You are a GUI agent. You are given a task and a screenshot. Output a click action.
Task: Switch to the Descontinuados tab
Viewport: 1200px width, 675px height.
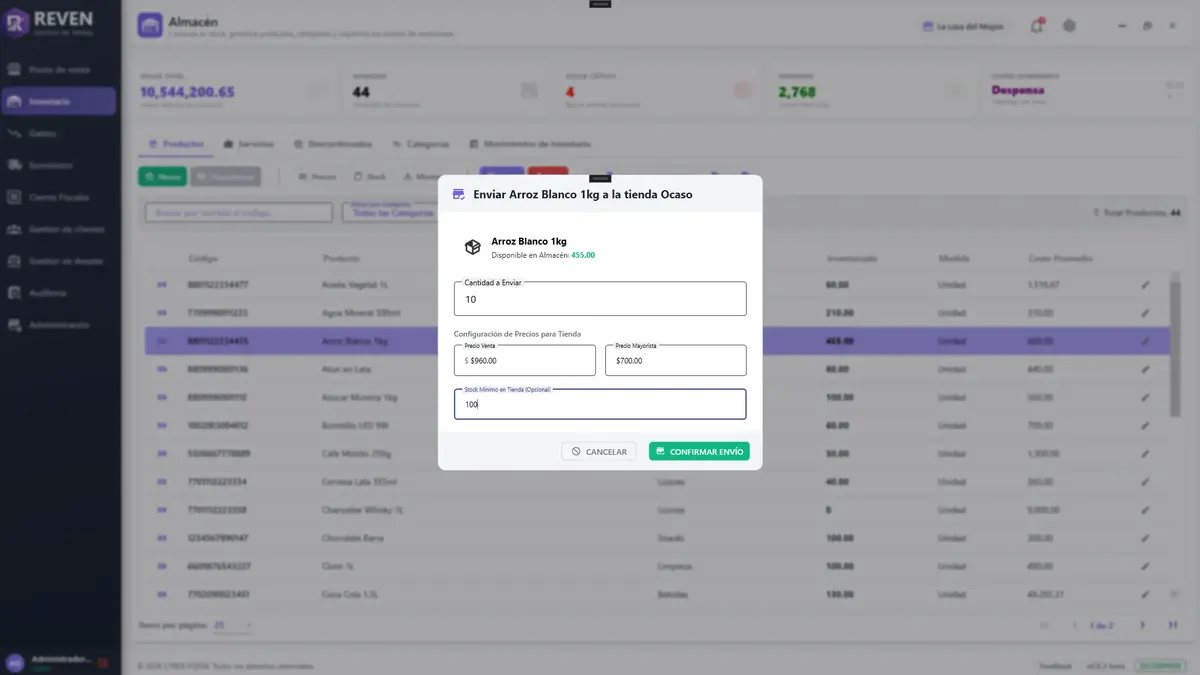(x=333, y=144)
